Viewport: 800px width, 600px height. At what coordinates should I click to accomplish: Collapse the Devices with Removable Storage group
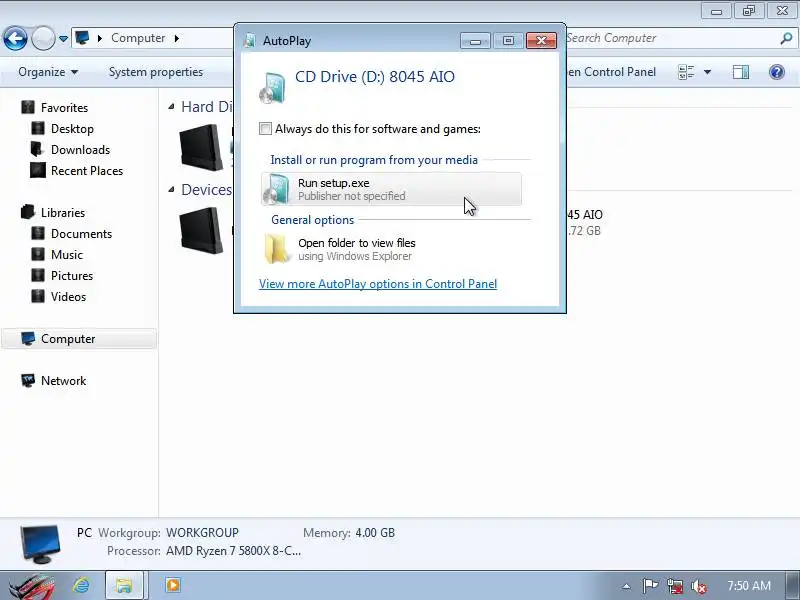pos(171,190)
